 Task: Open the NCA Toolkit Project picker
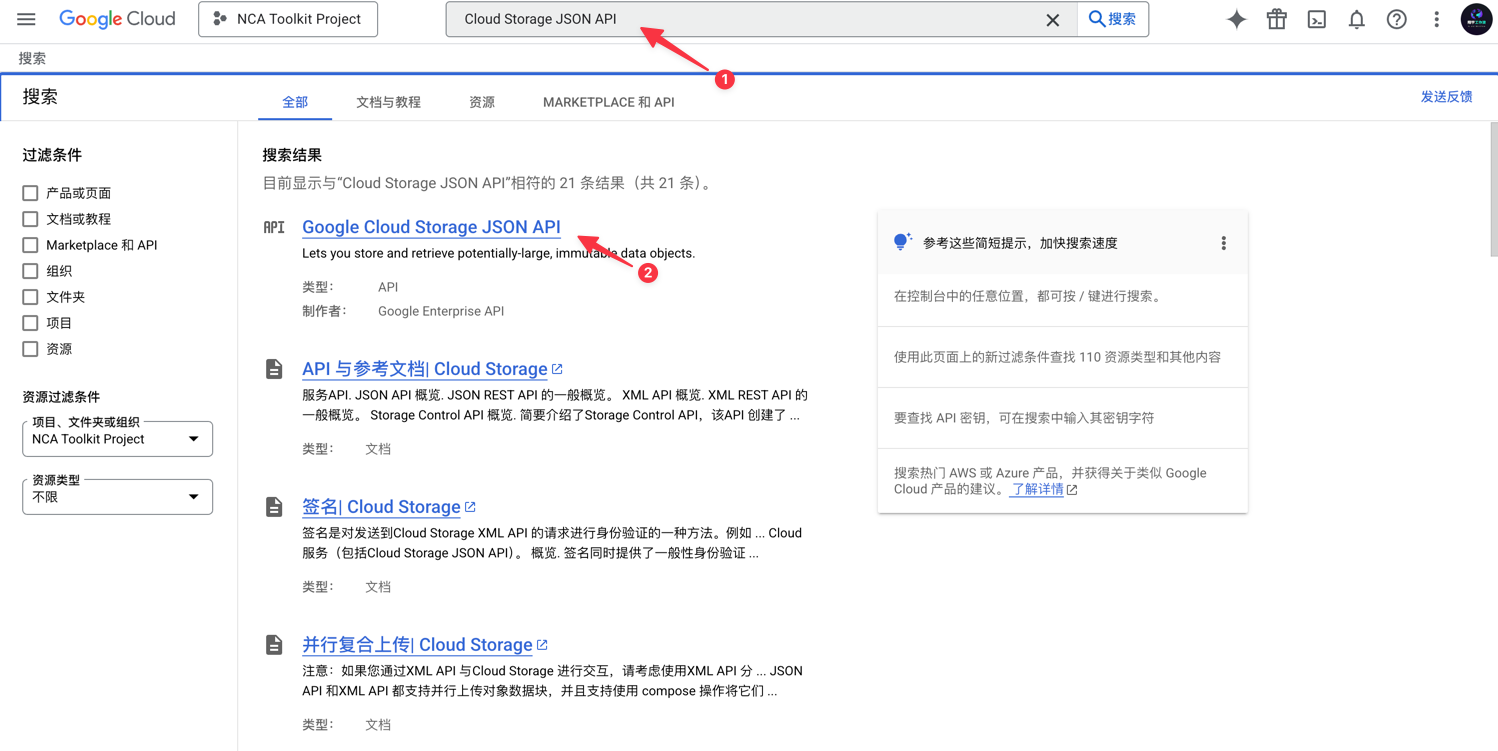click(x=288, y=19)
